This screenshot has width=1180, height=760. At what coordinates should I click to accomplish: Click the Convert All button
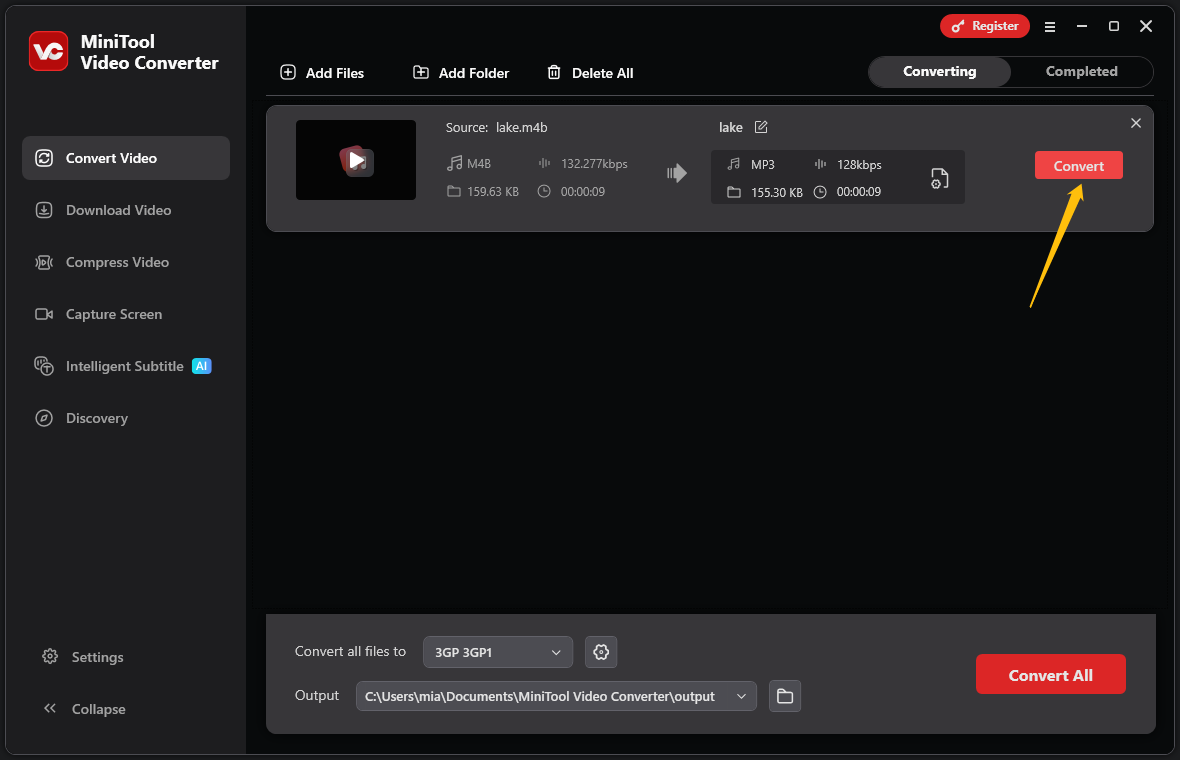tap(1051, 675)
